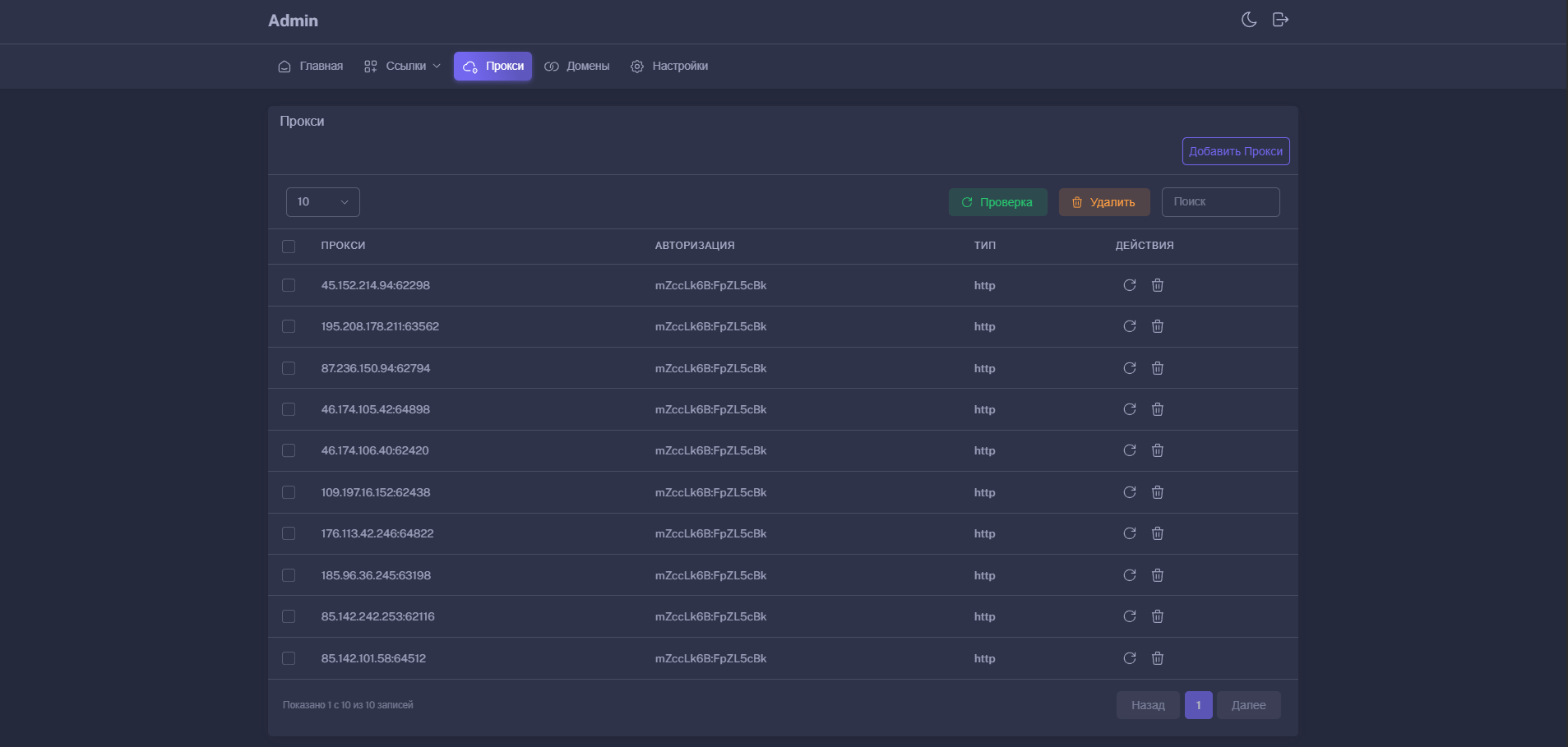Click the http type in 176.113.42.246:64822 row
Image resolution: width=1568 pixels, height=747 pixels.
pyautogui.click(x=985, y=533)
